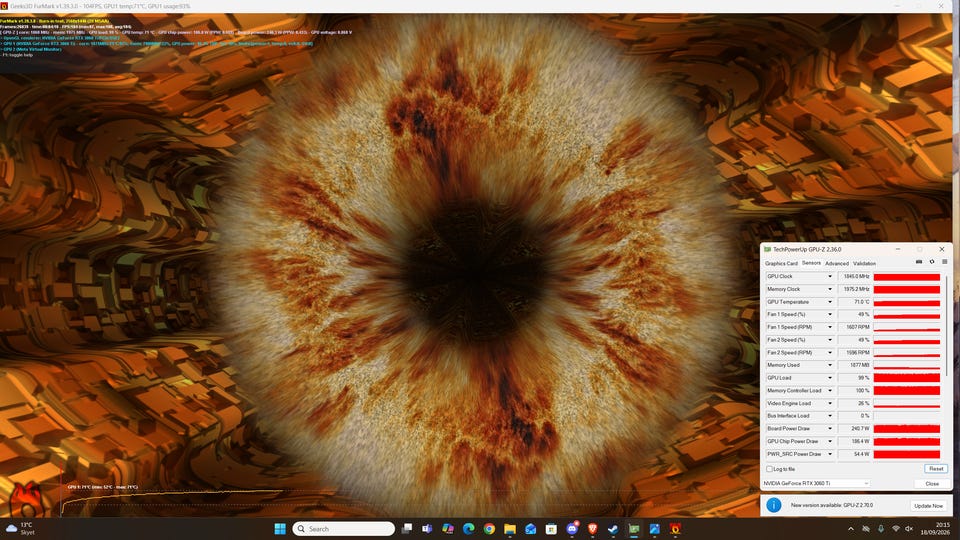Switch to the Graphics Card tab
Screen dimensions: 960x540
tap(781, 264)
